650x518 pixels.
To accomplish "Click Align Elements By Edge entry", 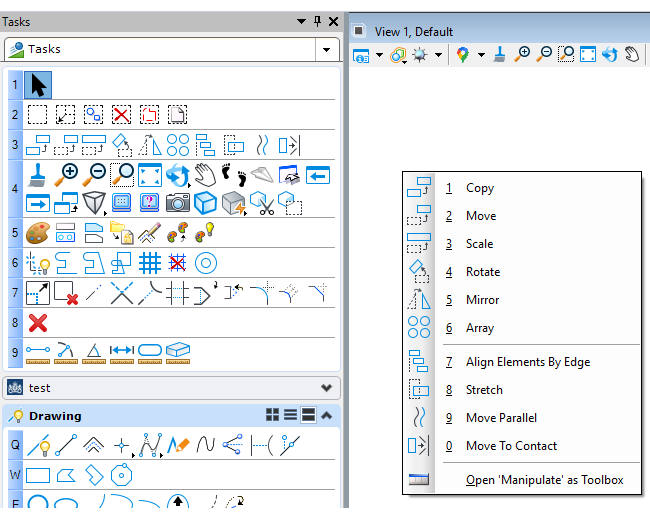I will [x=527, y=362].
